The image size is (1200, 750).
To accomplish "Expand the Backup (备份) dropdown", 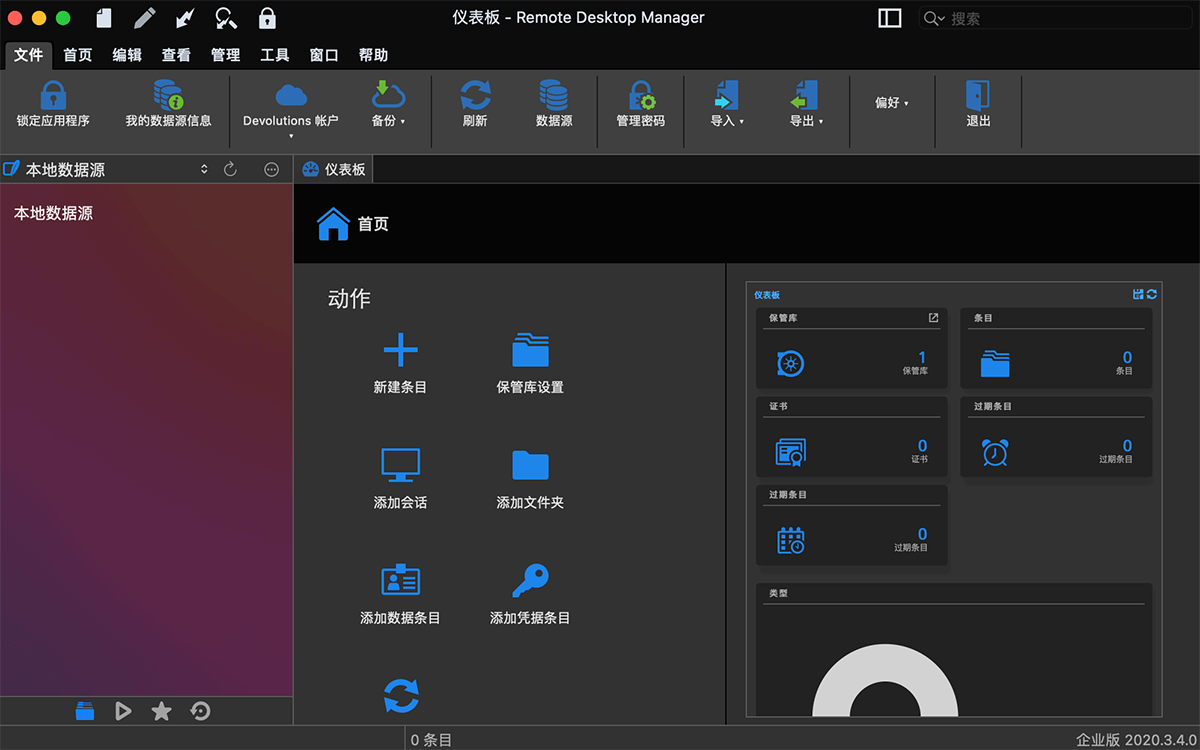I will pyautogui.click(x=388, y=104).
